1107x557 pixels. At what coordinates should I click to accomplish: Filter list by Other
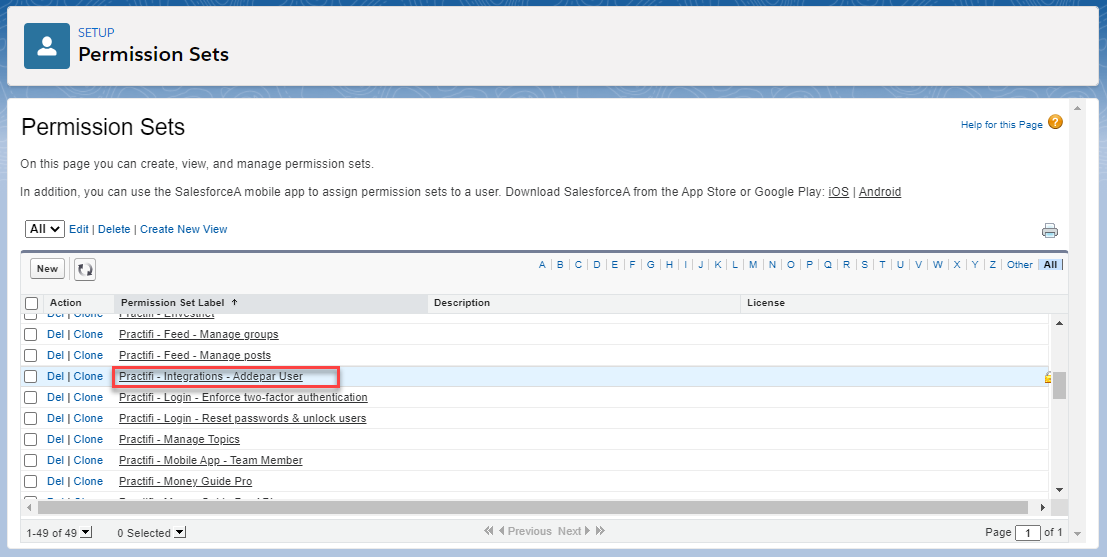(1020, 265)
